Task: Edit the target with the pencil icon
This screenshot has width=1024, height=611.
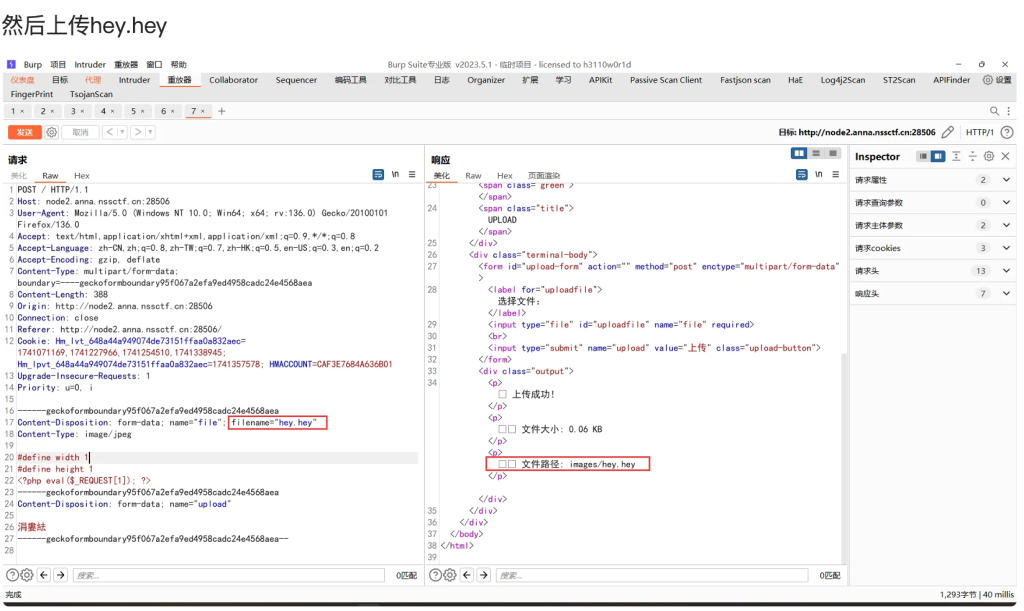Action: 948,133
